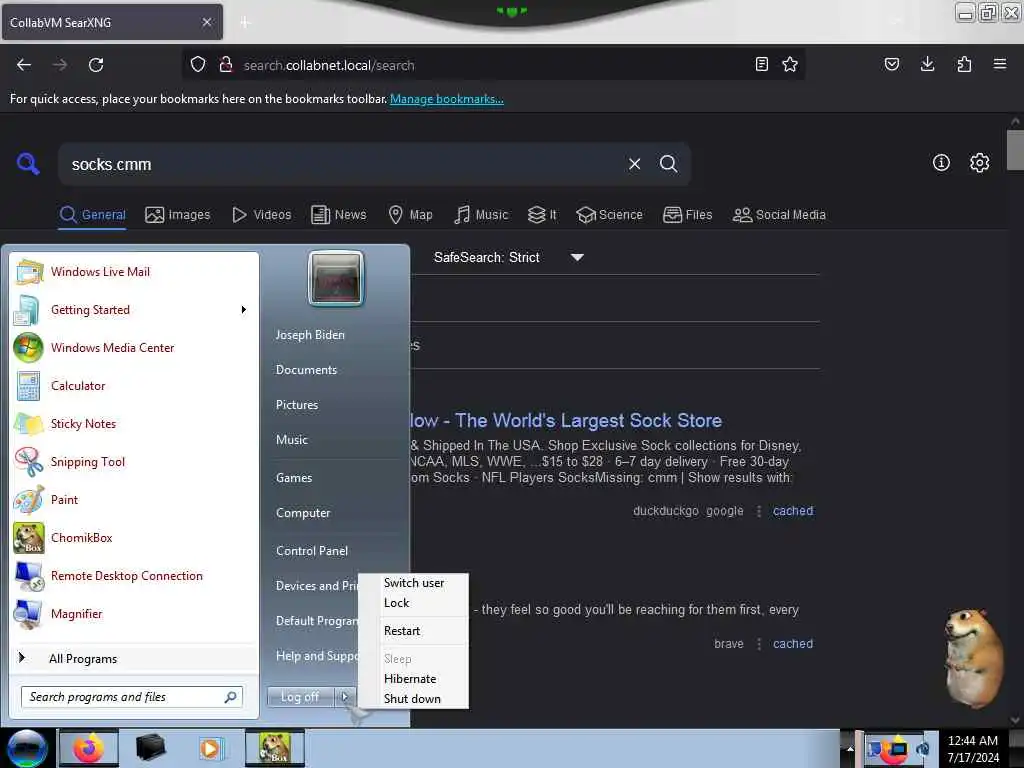Screen dimensions: 1024x768
Task: Click the shutdown options arrow next to Log off
Action: point(345,697)
